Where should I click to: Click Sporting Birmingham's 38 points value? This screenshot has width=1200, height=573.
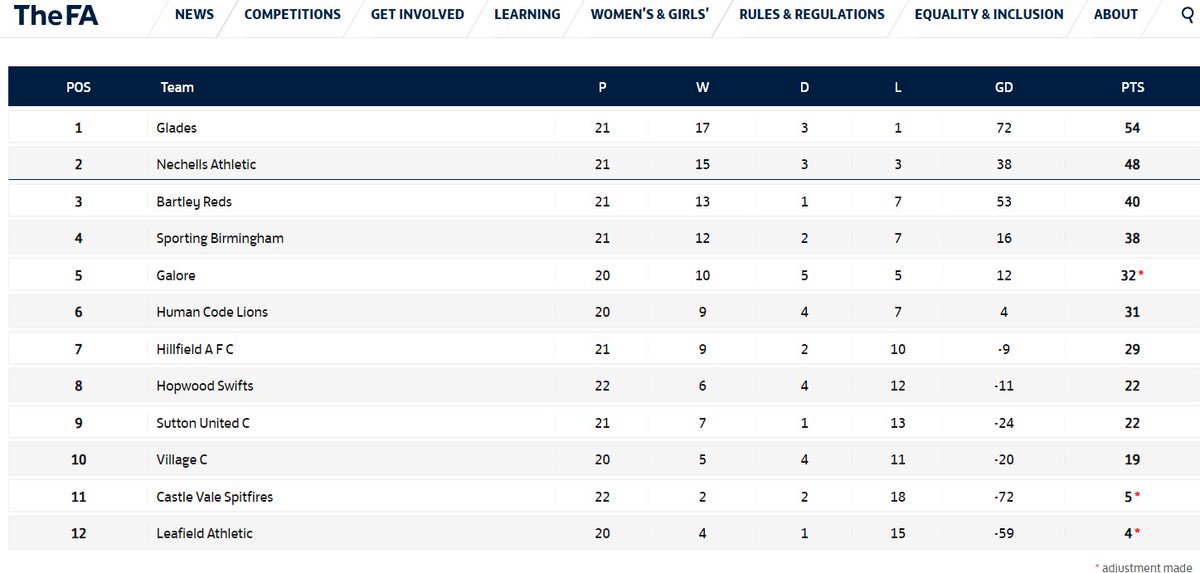tap(1132, 238)
